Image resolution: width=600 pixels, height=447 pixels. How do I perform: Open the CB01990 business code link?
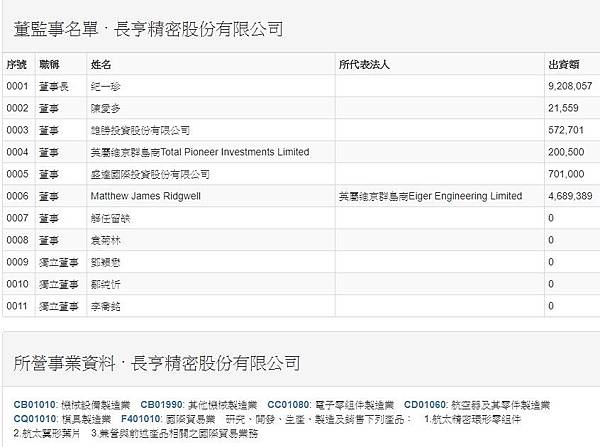pos(162,405)
